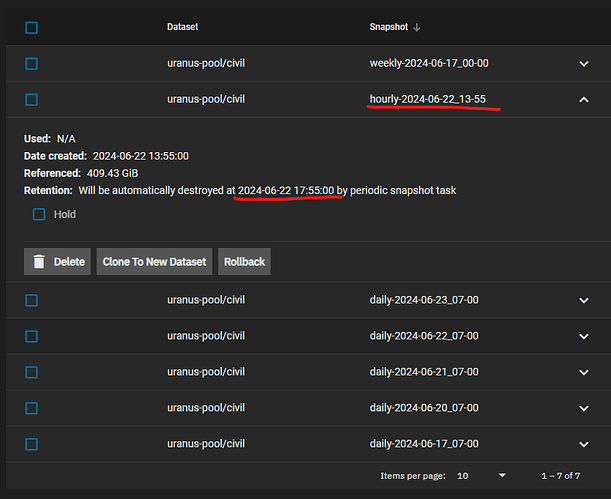Expand the daily-2024-06-23_07-00 snapshot row
Screen dimensions: 611x499
(x=584, y=300)
